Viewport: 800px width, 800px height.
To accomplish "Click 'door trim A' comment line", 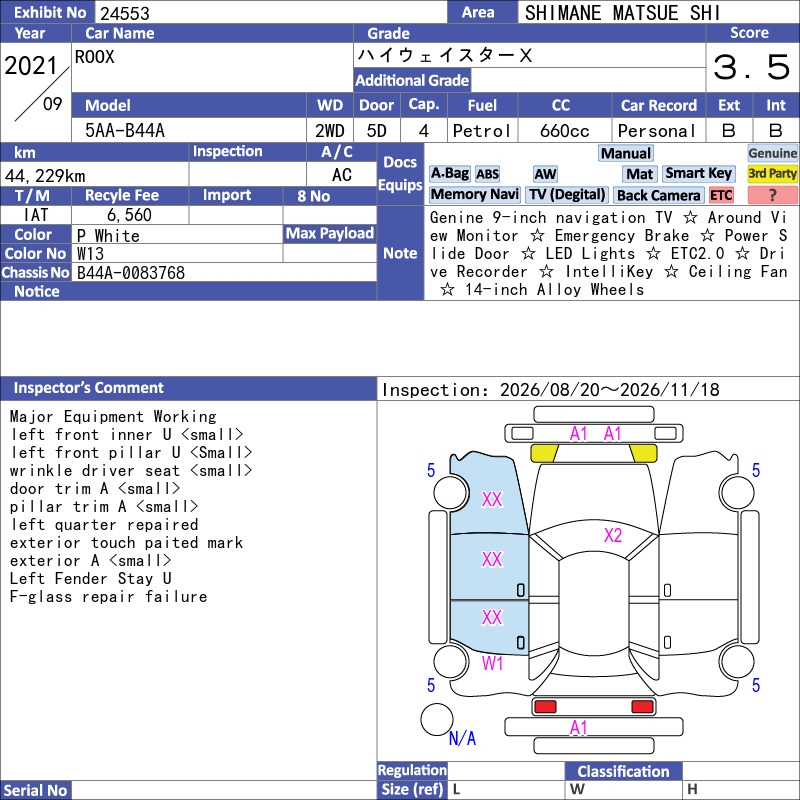I will (95, 488).
